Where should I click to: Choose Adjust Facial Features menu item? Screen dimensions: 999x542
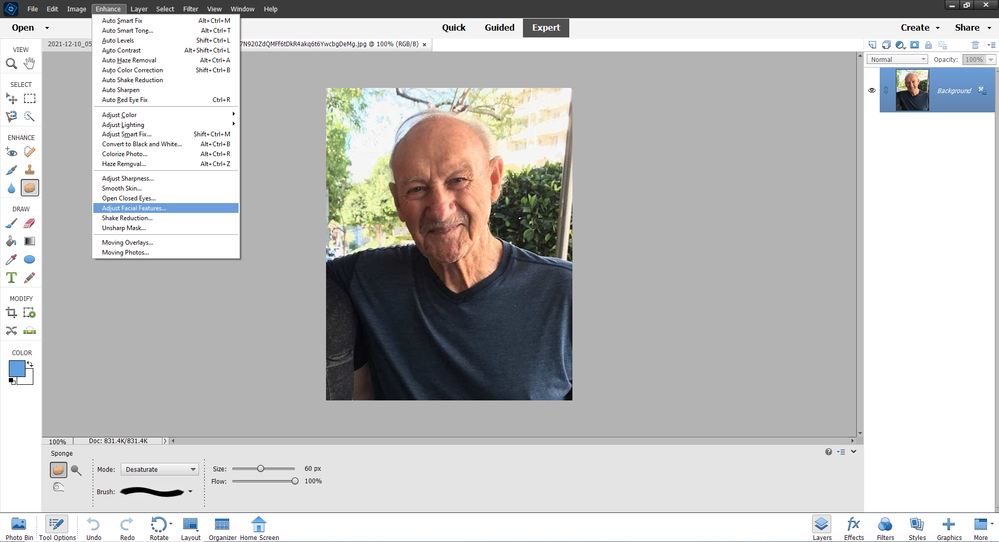(166, 208)
